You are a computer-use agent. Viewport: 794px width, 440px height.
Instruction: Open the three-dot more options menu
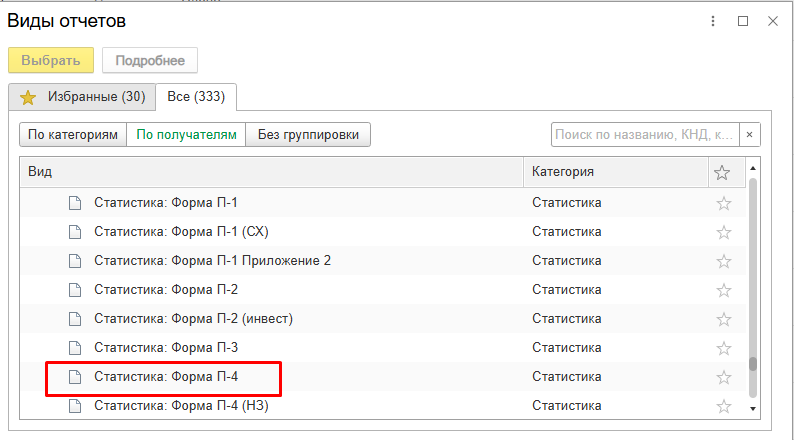point(713,21)
